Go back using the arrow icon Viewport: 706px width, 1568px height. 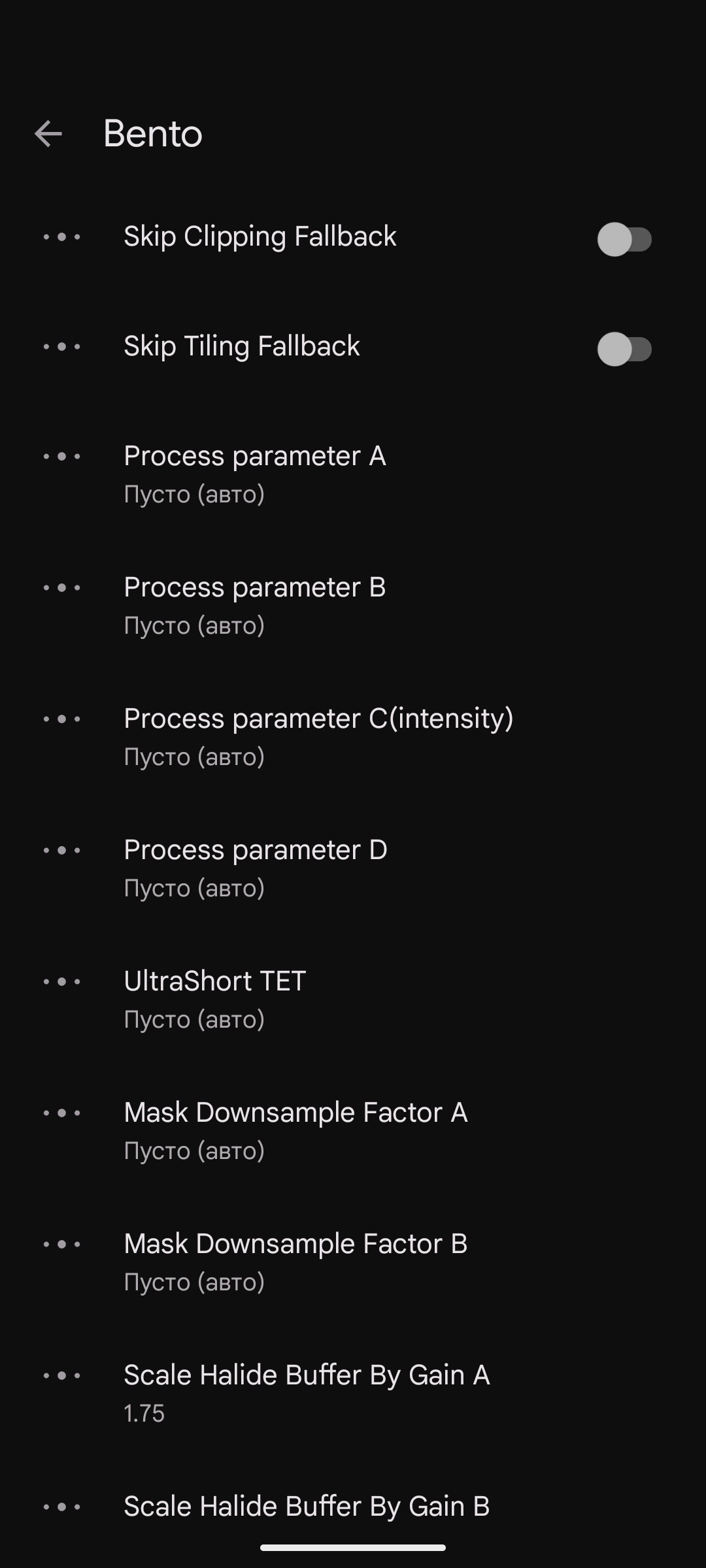(48, 134)
